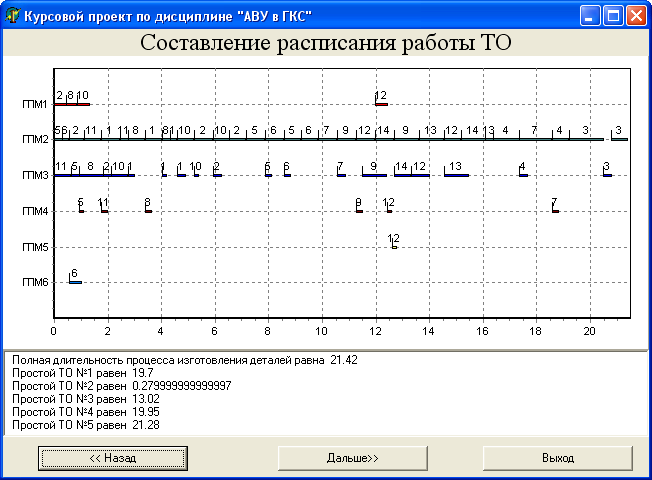
Task: Click the ГПМ1 row label
Action: (35, 105)
